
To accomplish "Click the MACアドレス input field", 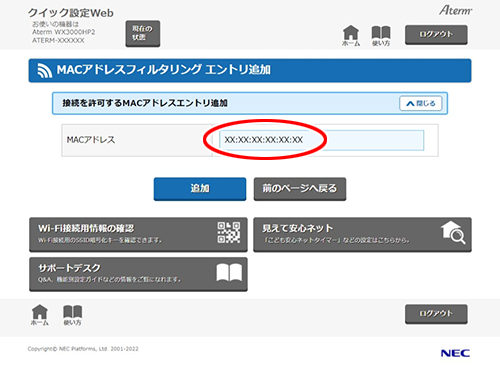I will coord(321,140).
